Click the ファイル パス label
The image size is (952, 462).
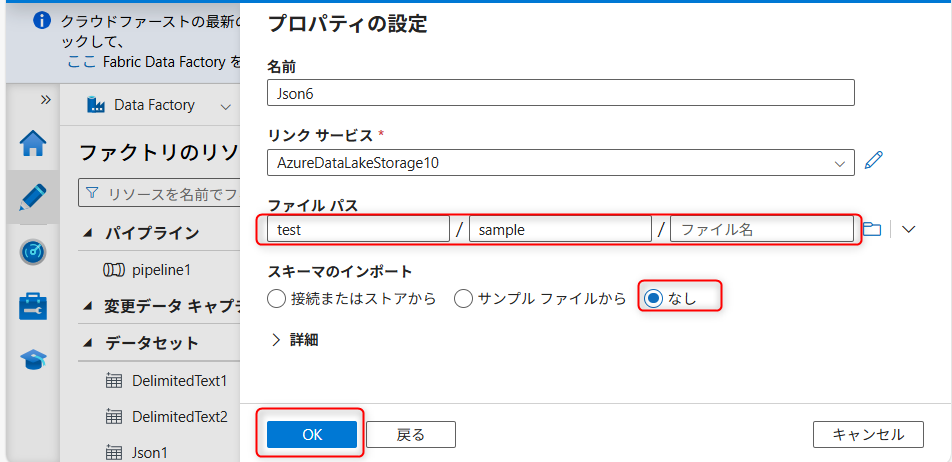[x=313, y=205]
